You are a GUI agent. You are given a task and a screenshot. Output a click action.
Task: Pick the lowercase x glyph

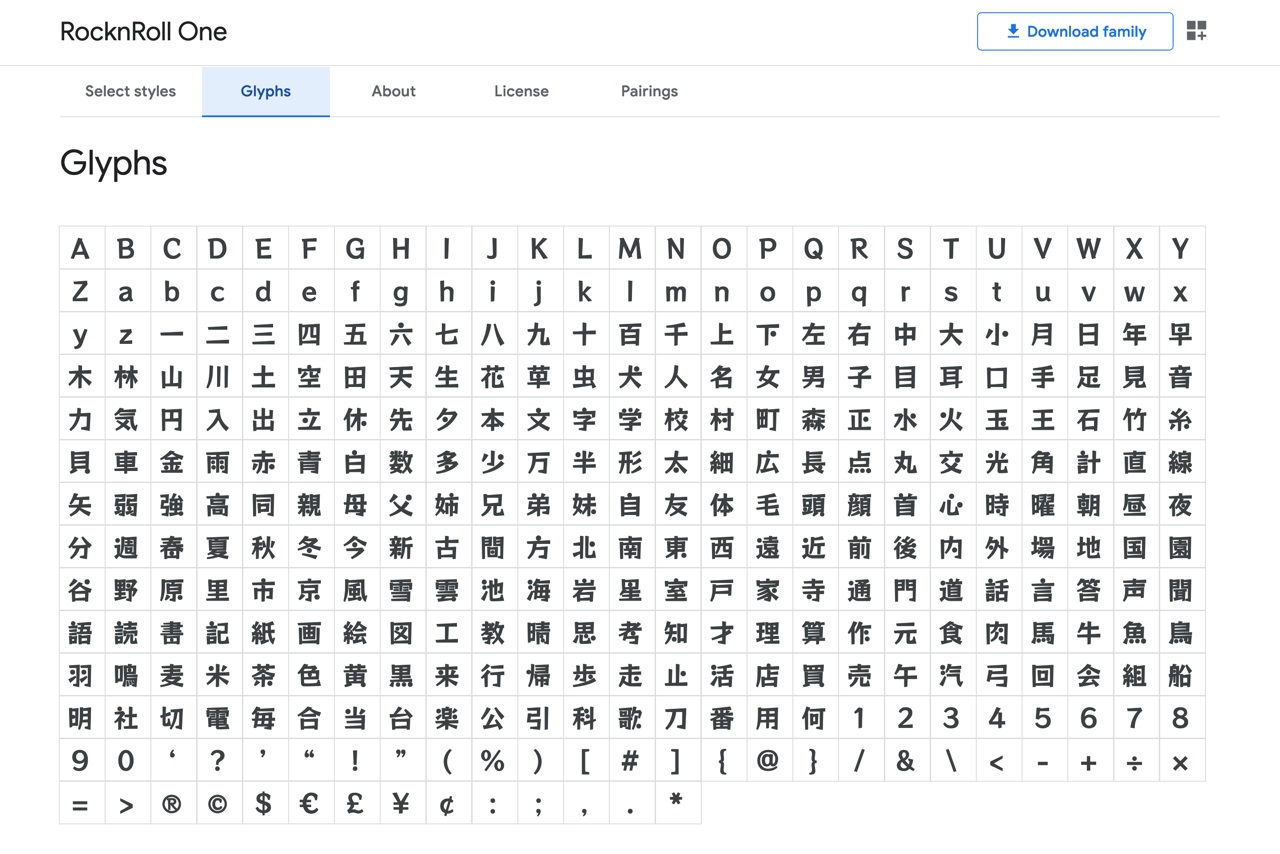click(x=1180, y=291)
